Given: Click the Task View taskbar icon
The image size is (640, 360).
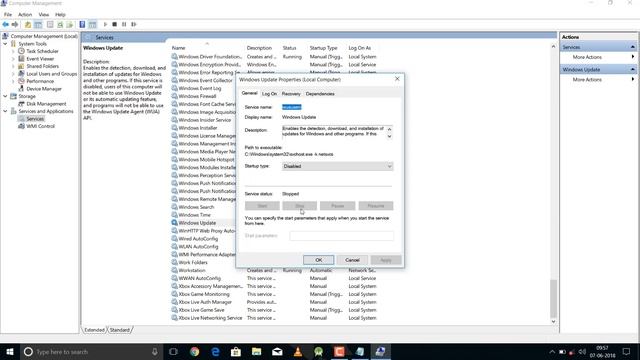Looking at the screenshot, I should [x=173, y=351].
